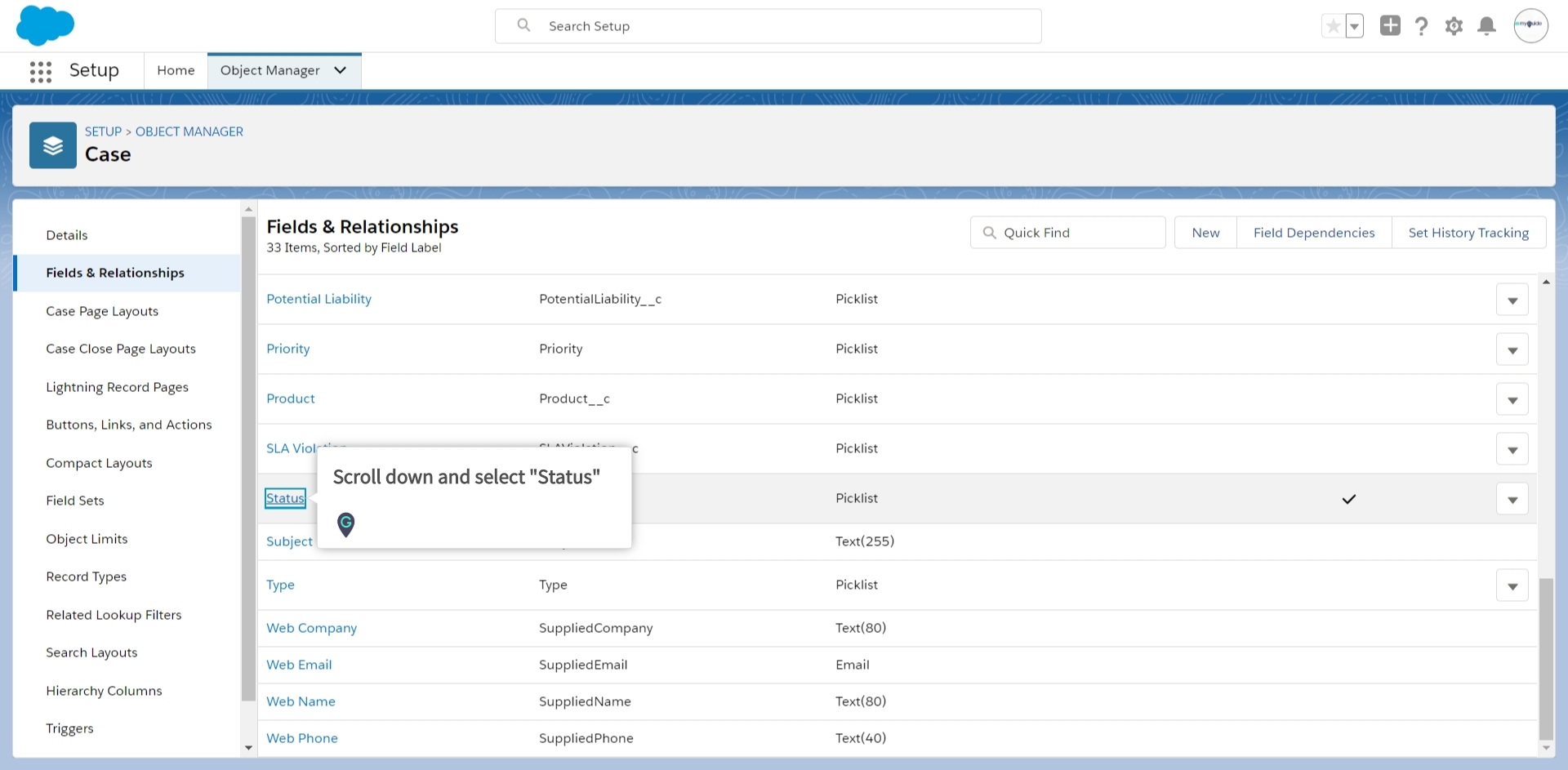Image resolution: width=1568 pixels, height=770 pixels.
Task: Click Set History Tracking
Action: pos(1468,233)
